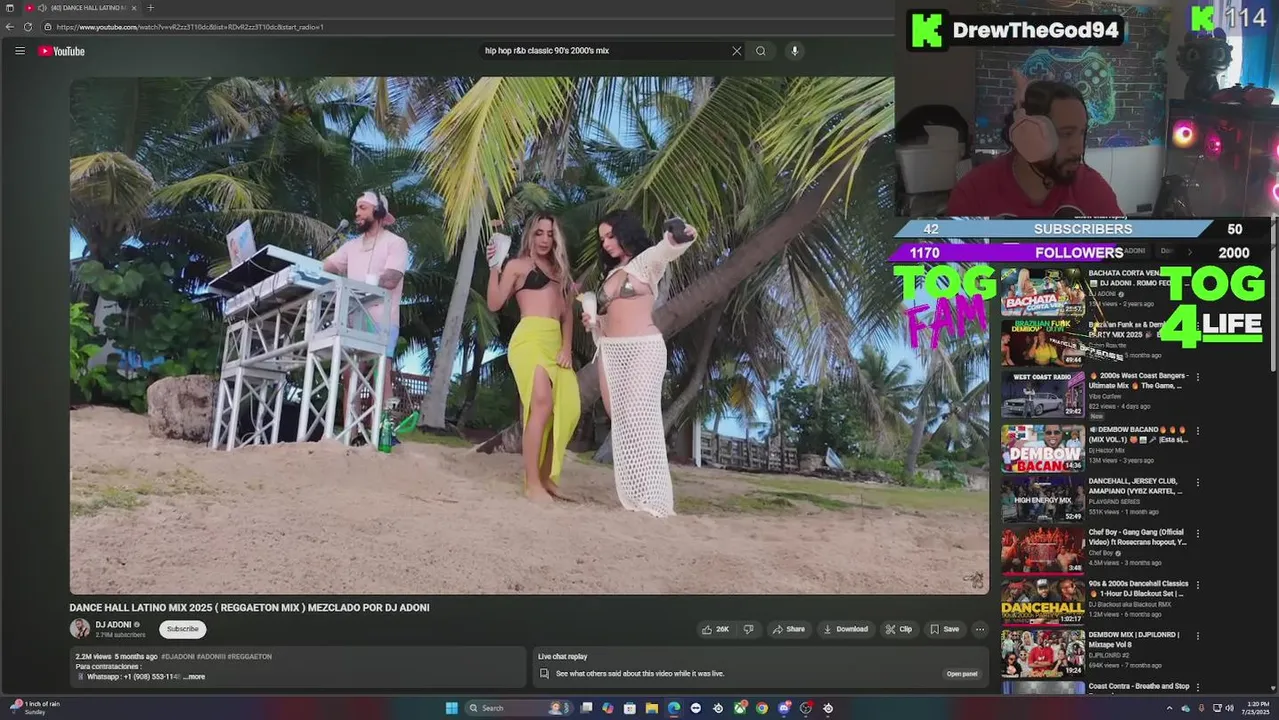Viewport: 1279px width, 720px height.
Task: Open Google Chrome from the taskbar
Action: pyautogui.click(x=762, y=708)
